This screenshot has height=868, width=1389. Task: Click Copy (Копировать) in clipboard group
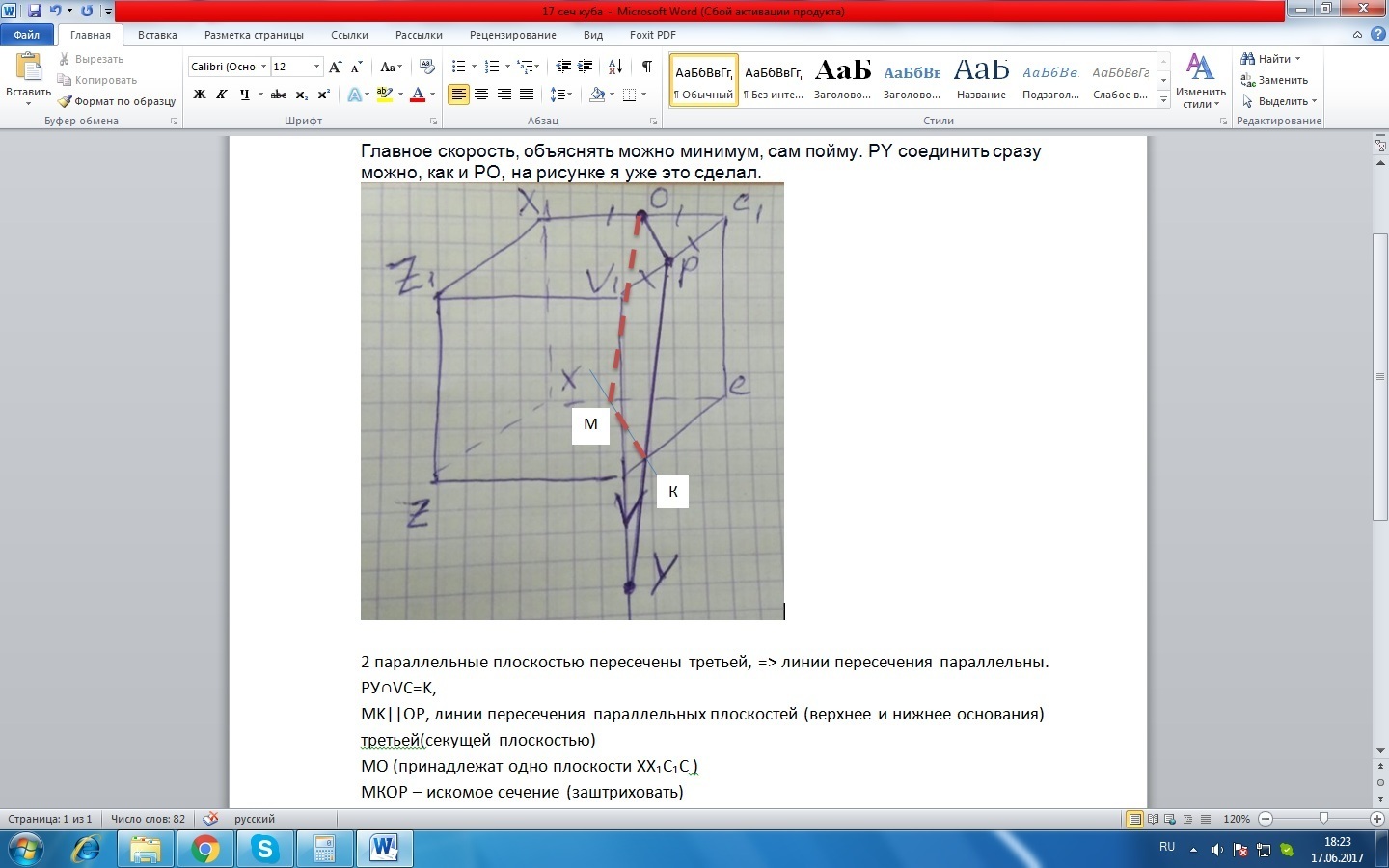[97, 80]
